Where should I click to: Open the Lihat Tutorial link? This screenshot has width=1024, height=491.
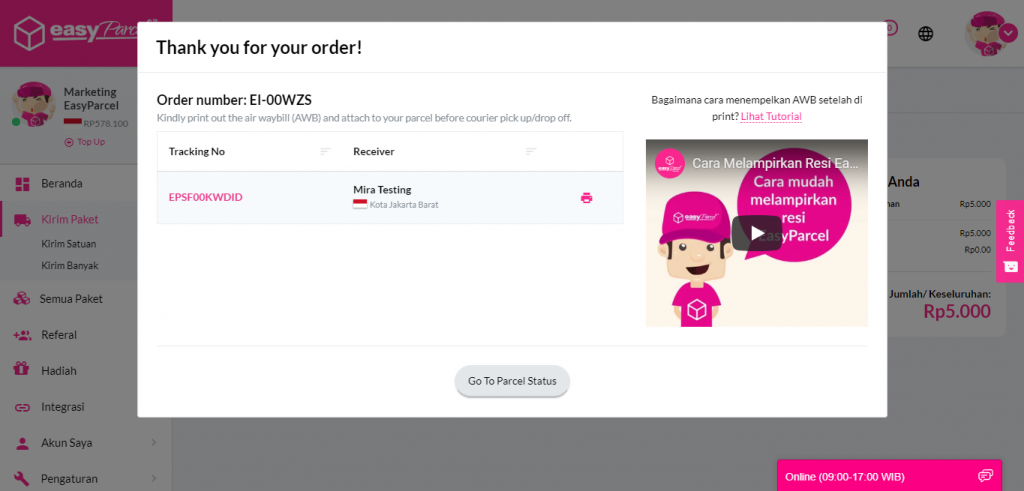coord(771,117)
